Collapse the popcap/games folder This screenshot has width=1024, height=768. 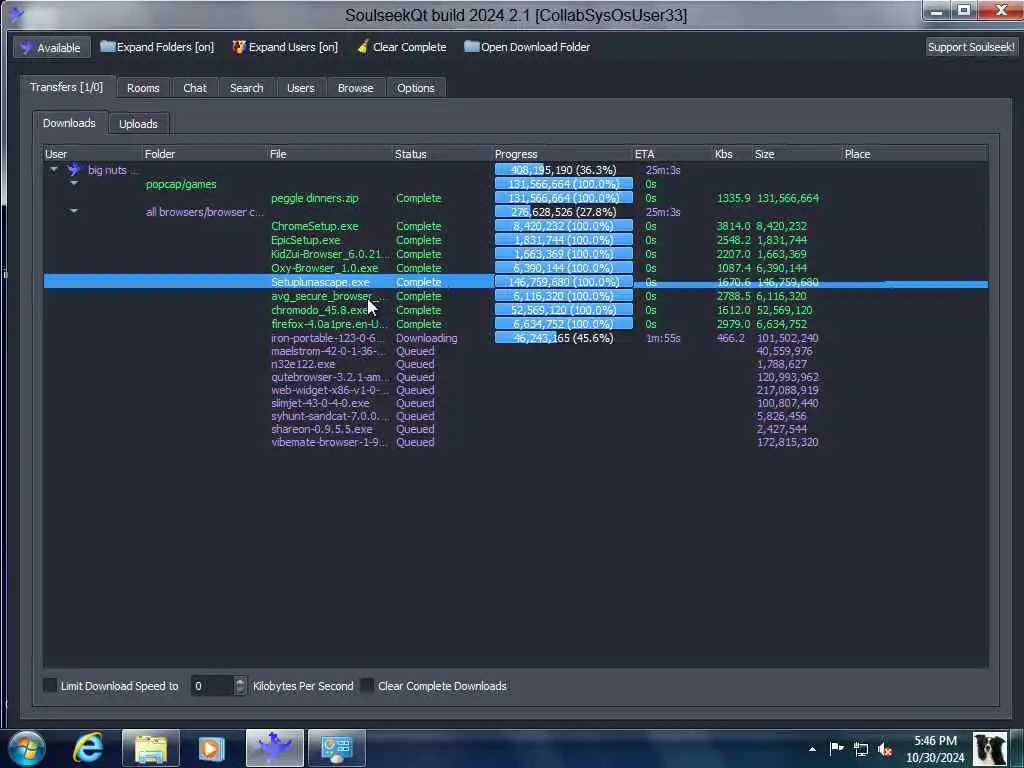[x=74, y=184]
